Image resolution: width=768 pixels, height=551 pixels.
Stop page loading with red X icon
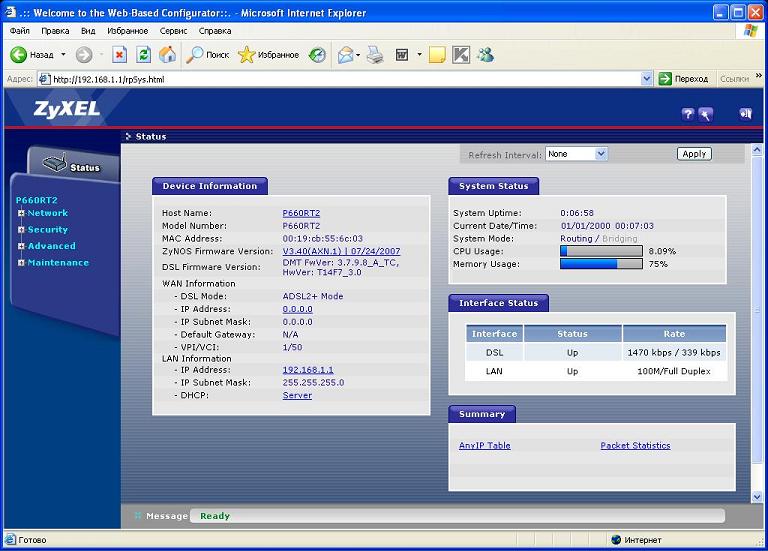pyautogui.click(x=120, y=54)
